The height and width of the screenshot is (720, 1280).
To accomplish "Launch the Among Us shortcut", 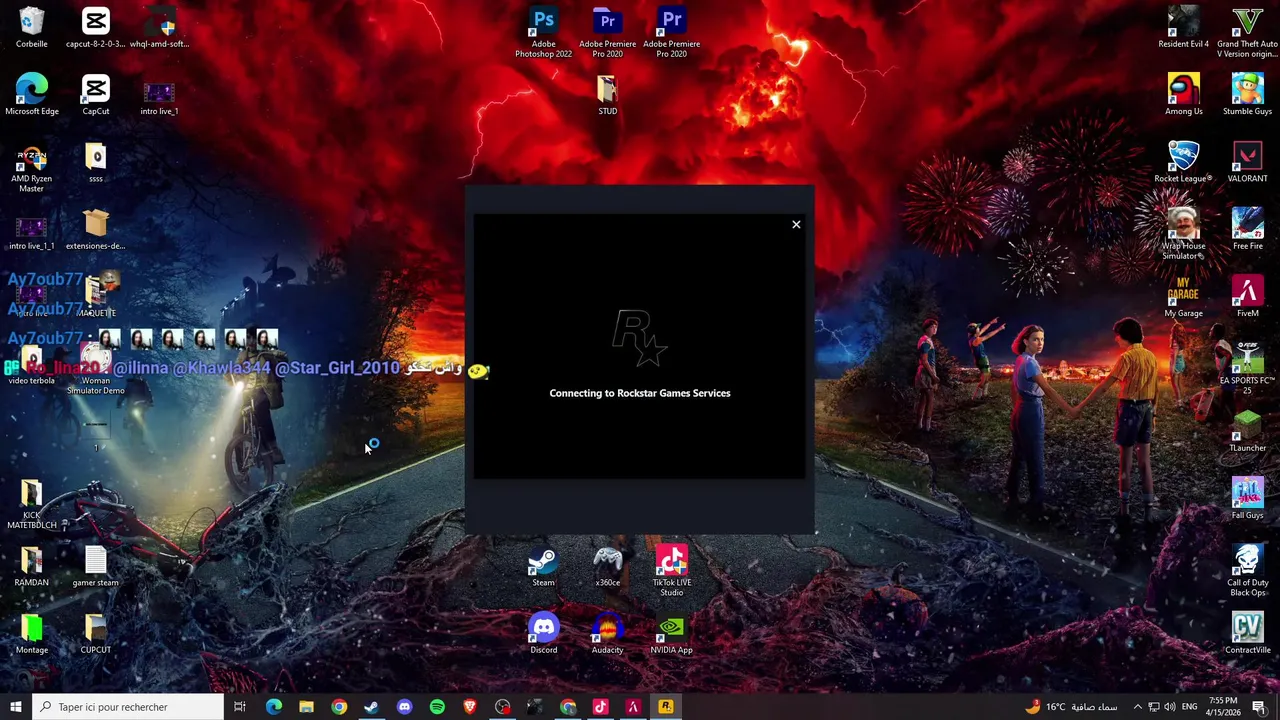I will [1183, 95].
